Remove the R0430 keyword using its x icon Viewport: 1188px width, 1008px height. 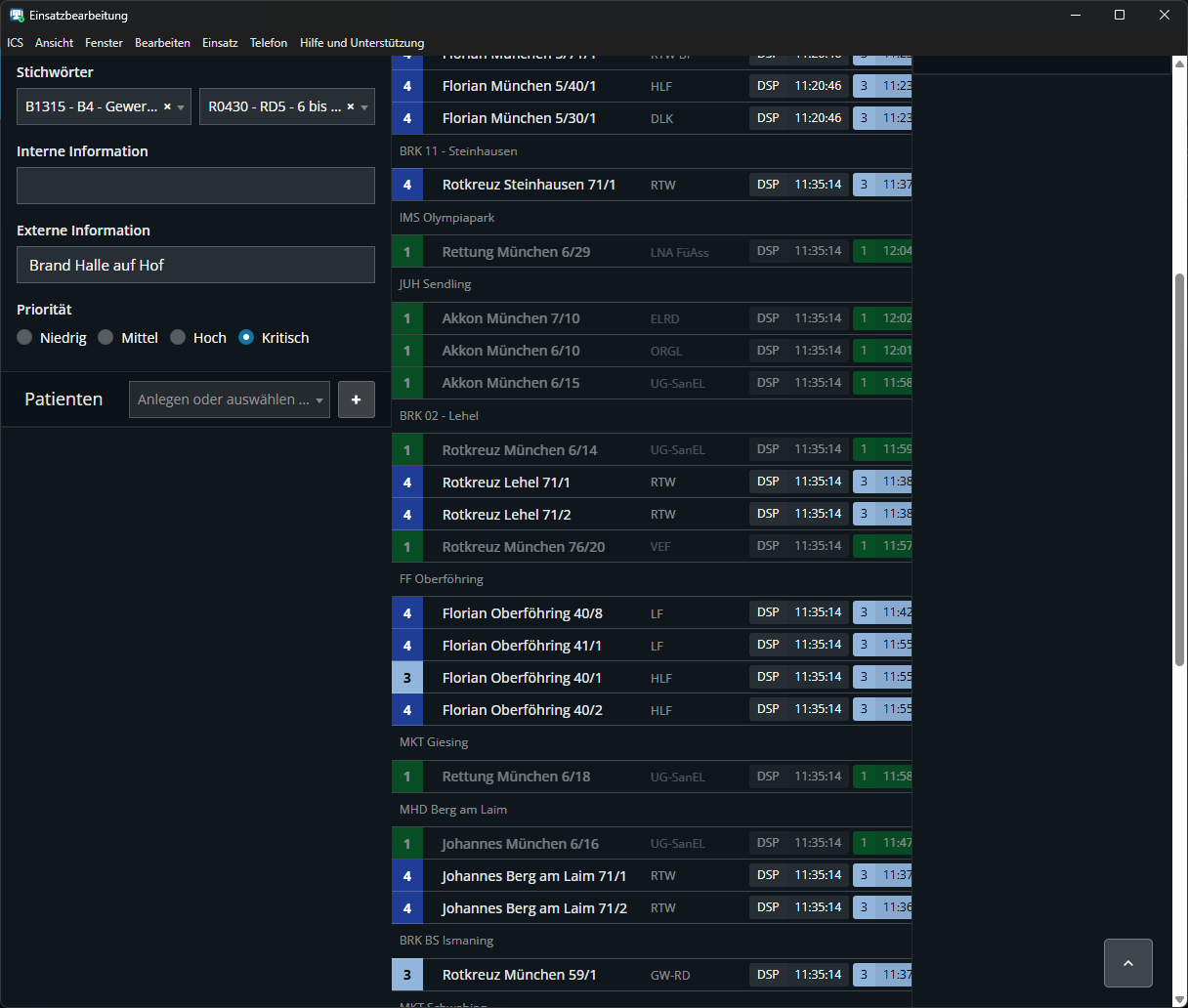pos(351,106)
